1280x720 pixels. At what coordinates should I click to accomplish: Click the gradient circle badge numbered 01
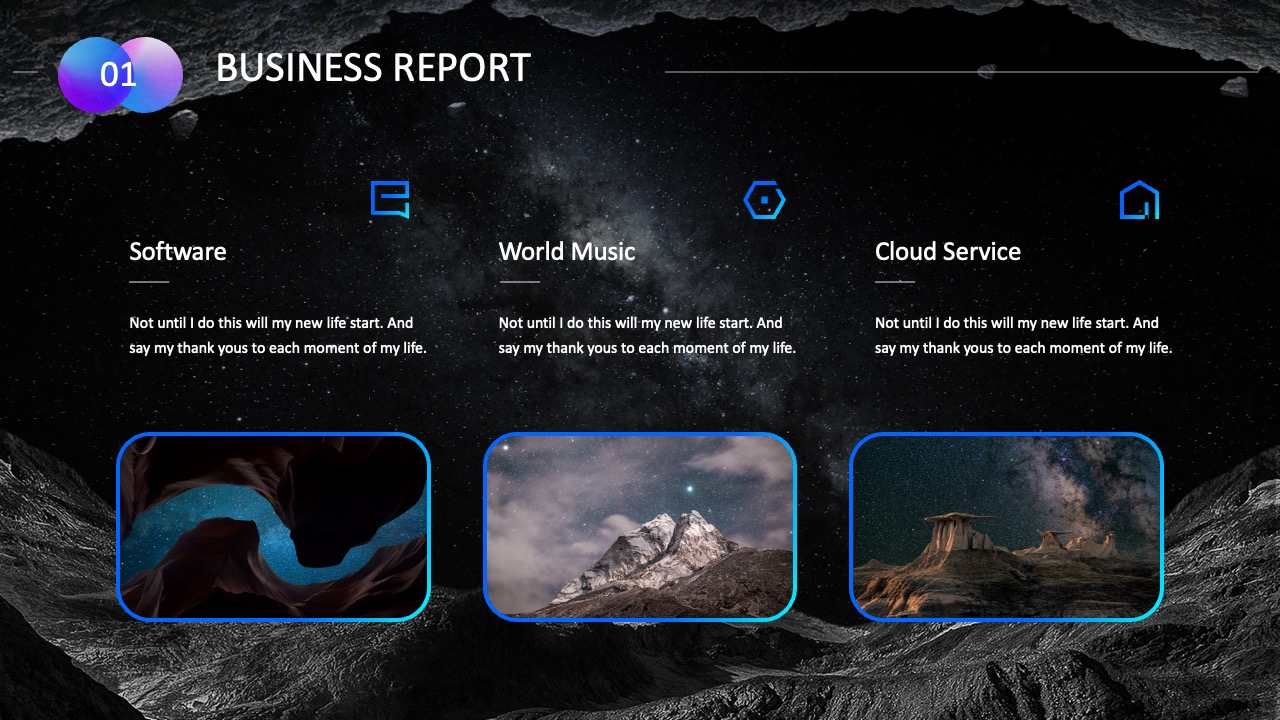click(x=120, y=75)
